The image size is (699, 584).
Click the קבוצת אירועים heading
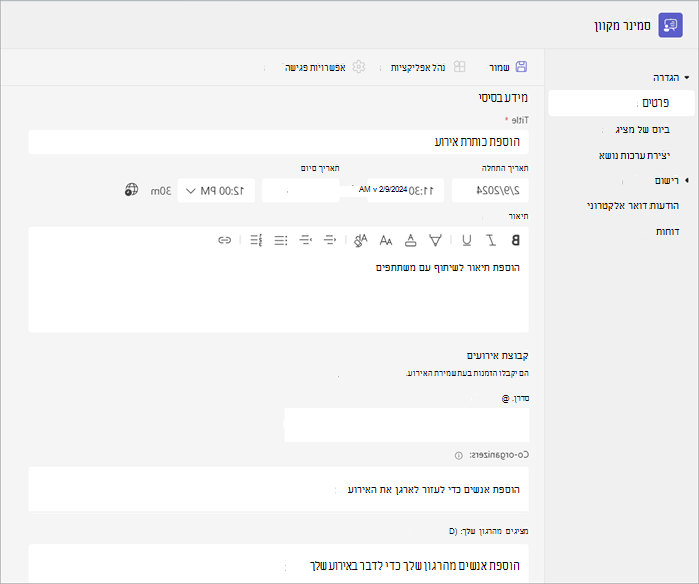[498, 355]
